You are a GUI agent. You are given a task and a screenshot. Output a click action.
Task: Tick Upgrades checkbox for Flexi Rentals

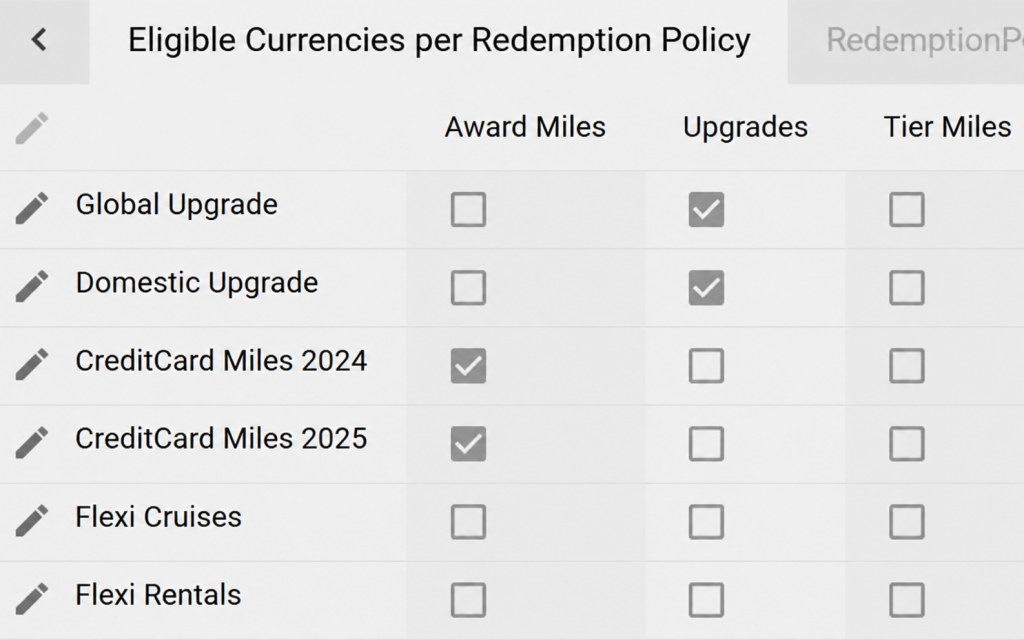coord(706,600)
